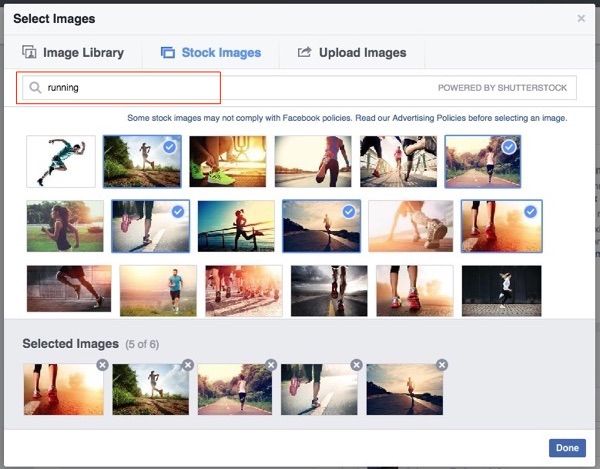Choose the woman on green field image
600x469 pixels.
[x=65, y=226]
